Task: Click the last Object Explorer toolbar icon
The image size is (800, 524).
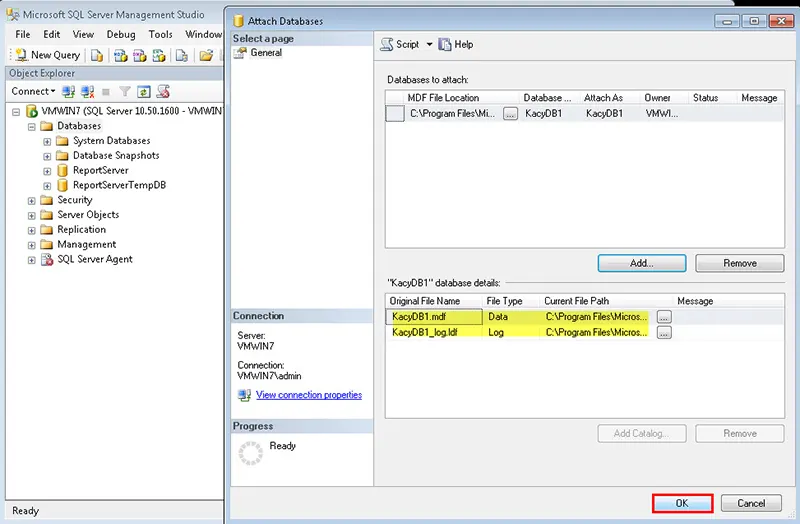Action: coord(163,92)
